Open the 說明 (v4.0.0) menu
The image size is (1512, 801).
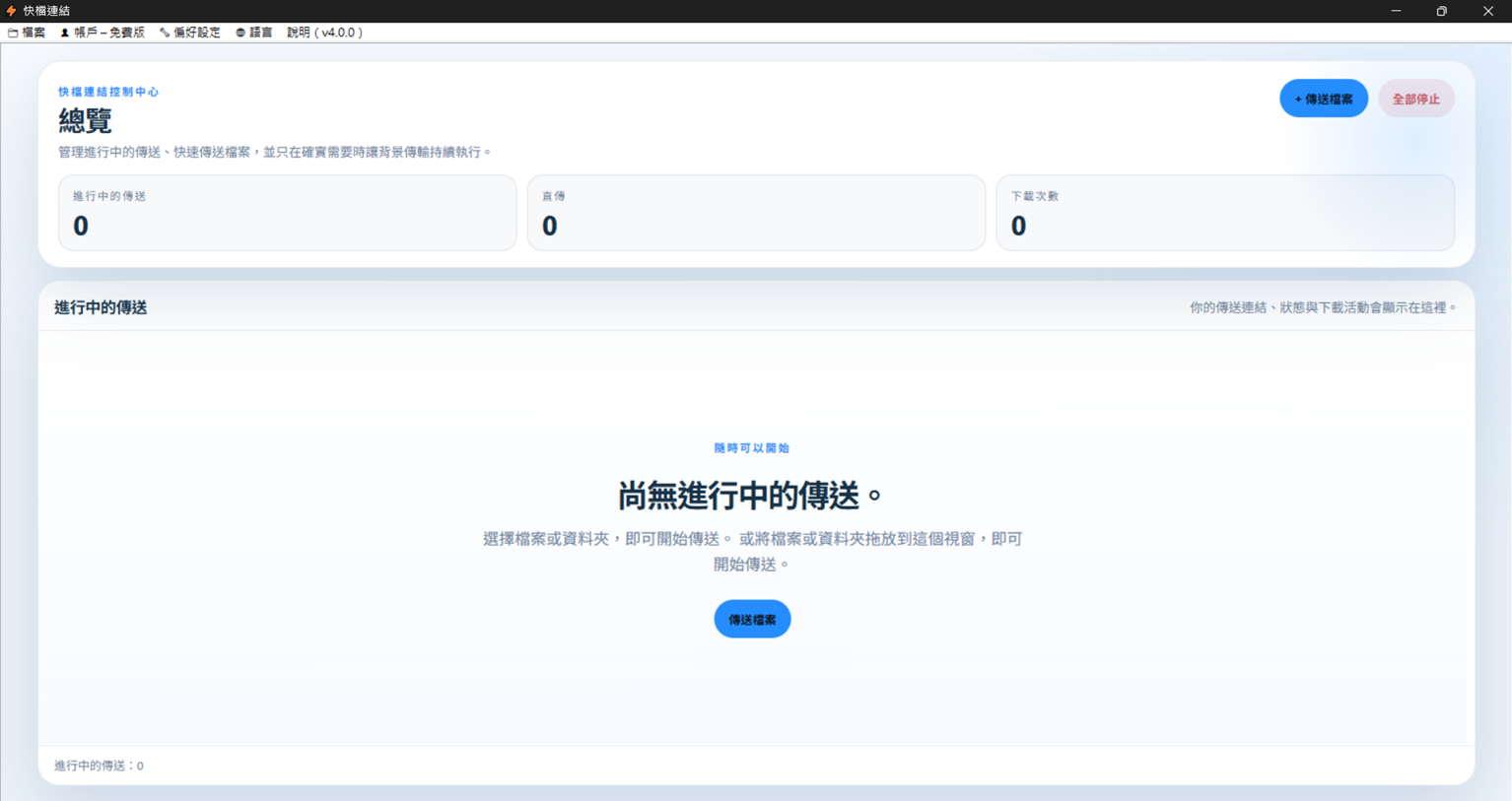click(325, 33)
